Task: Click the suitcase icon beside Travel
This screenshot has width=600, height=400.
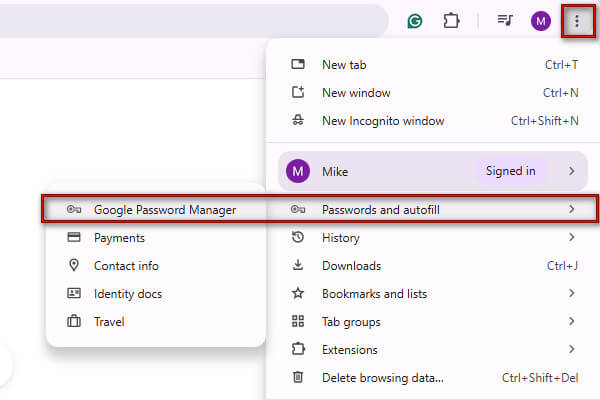Action: click(x=74, y=321)
